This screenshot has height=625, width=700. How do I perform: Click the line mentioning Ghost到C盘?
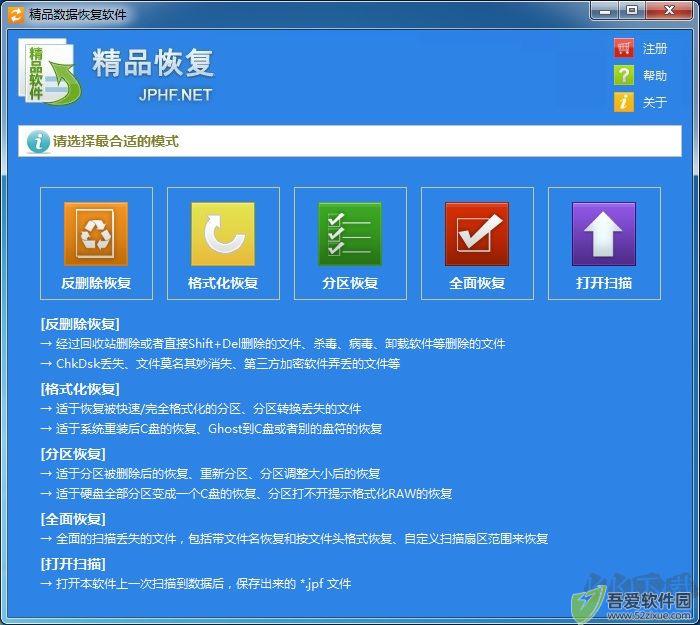click(x=211, y=429)
